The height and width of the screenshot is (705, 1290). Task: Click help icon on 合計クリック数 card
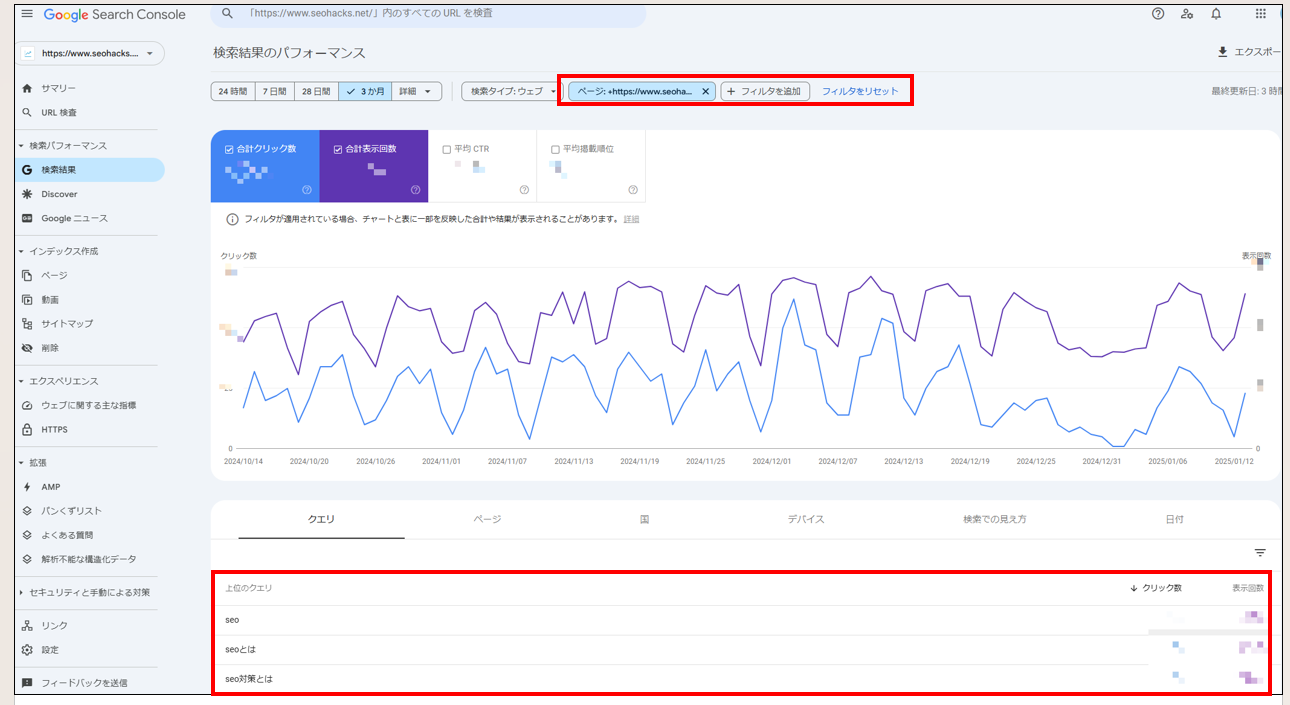click(x=307, y=190)
